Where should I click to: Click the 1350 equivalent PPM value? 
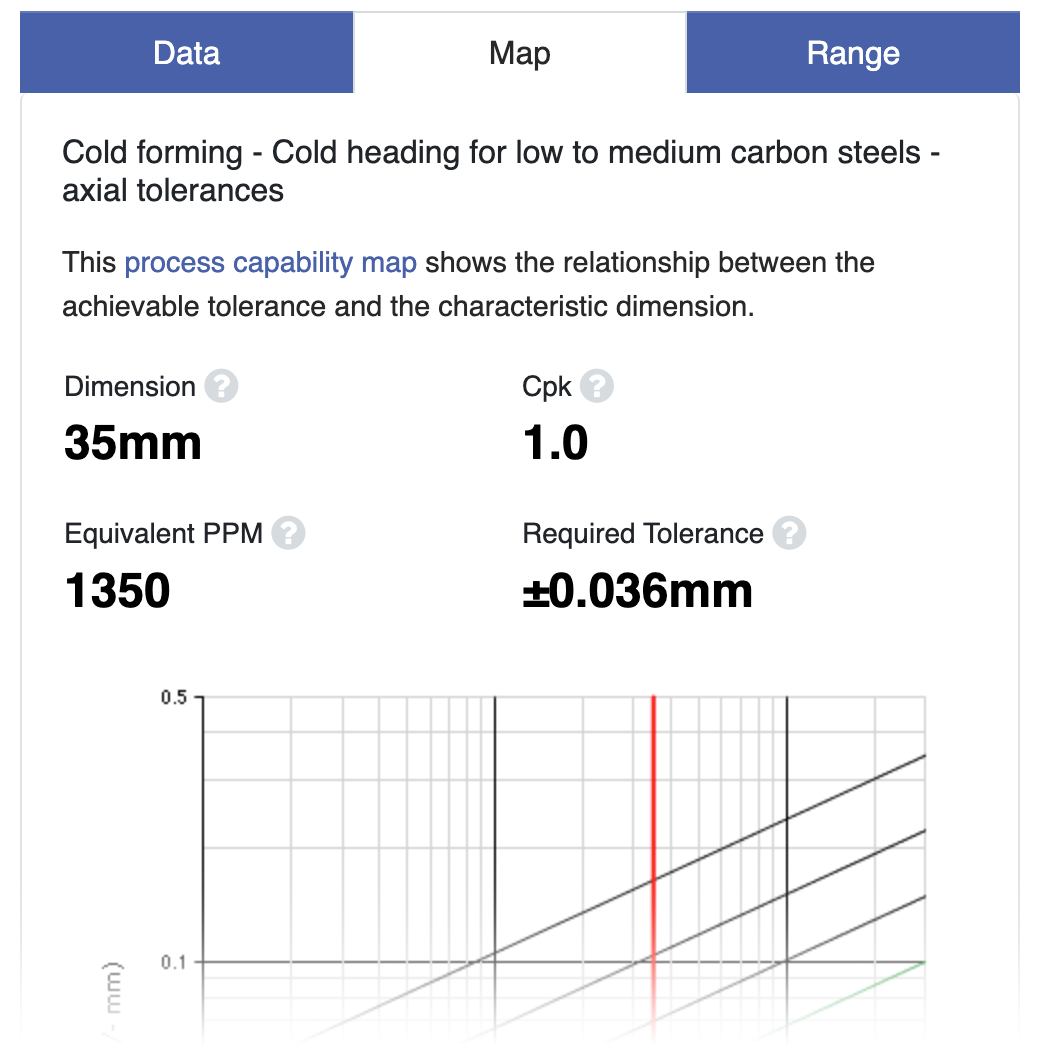(117, 591)
